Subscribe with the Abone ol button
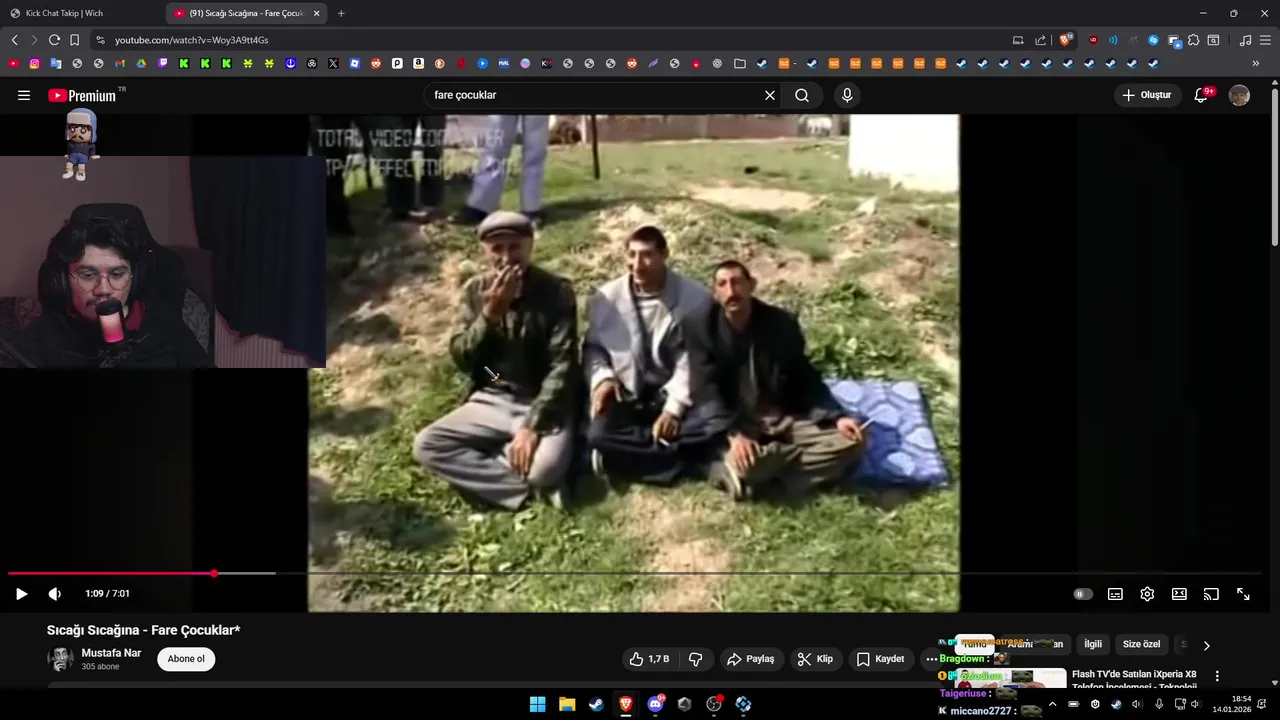The width and height of the screenshot is (1280, 720). 186,659
